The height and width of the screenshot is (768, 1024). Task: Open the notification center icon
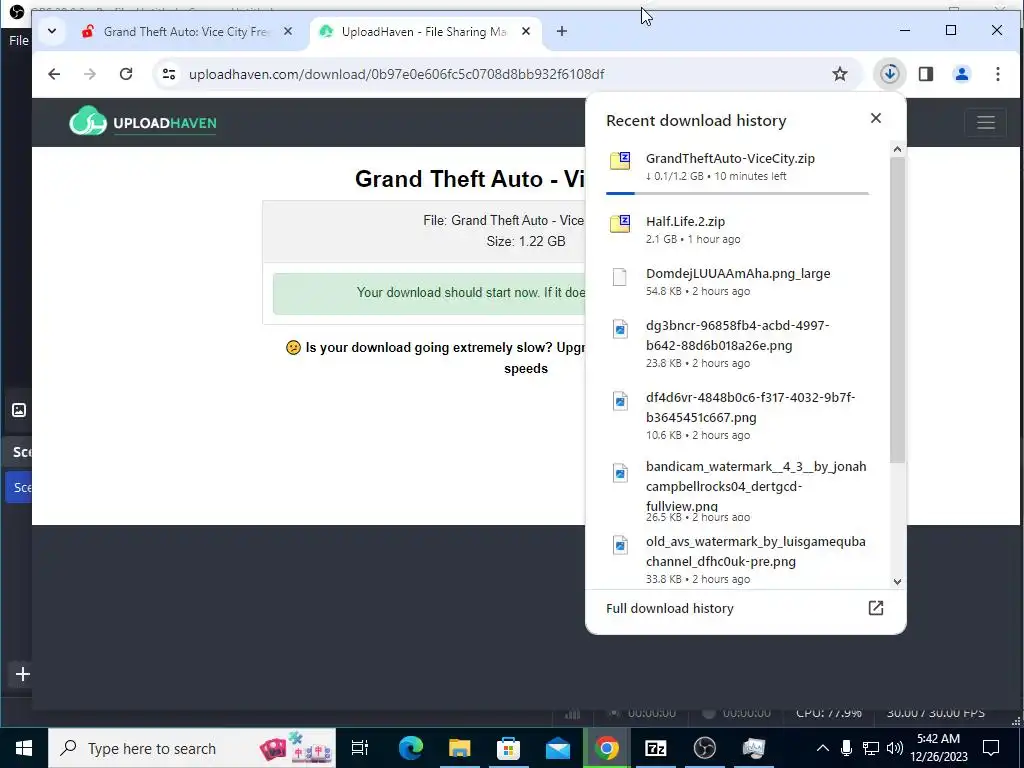point(991,748)
